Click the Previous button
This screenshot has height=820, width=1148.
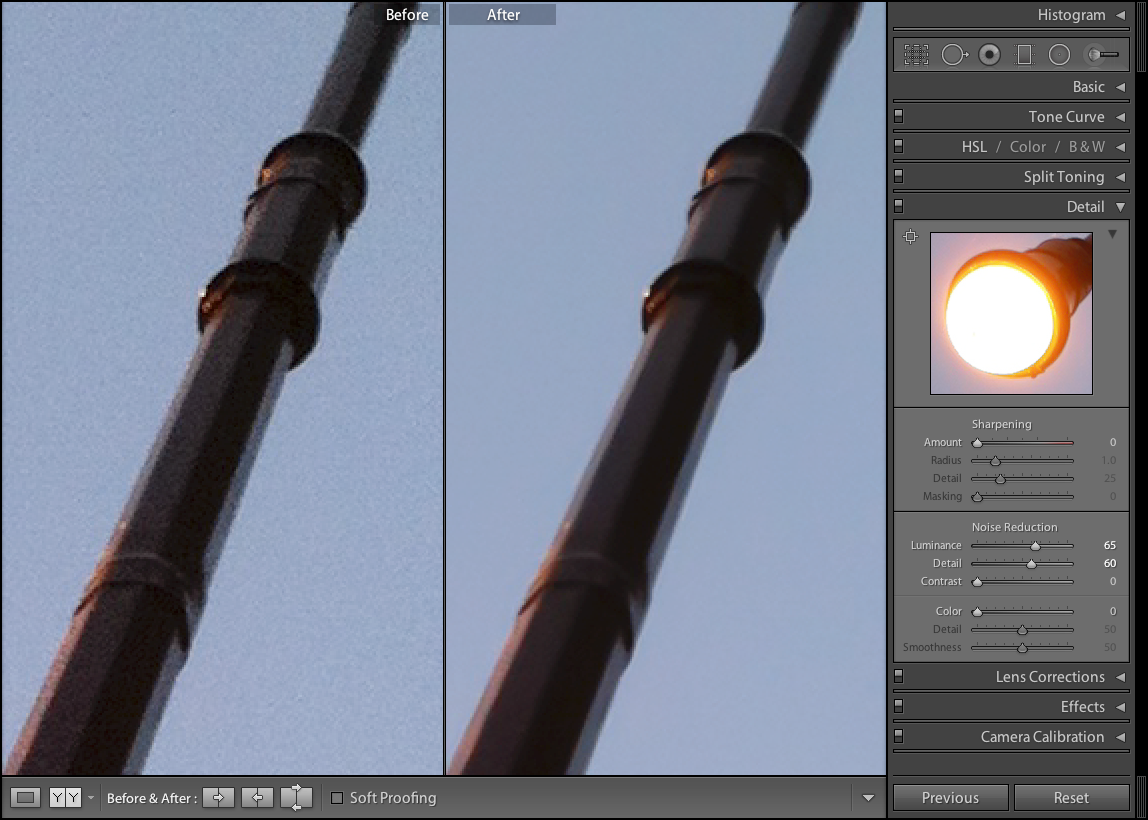coord(949,797)
